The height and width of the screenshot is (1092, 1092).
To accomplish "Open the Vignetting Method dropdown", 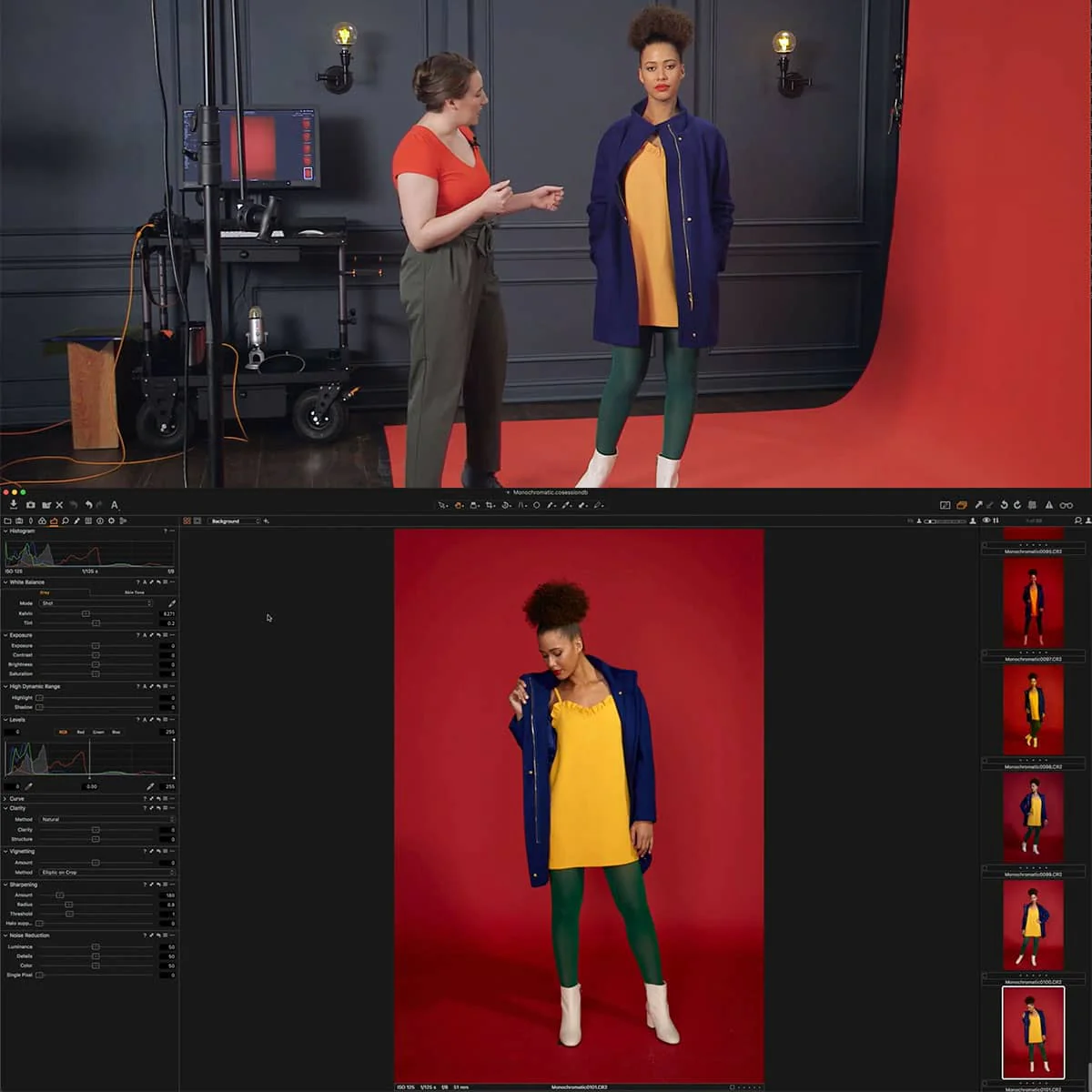I will click(106, 873).
